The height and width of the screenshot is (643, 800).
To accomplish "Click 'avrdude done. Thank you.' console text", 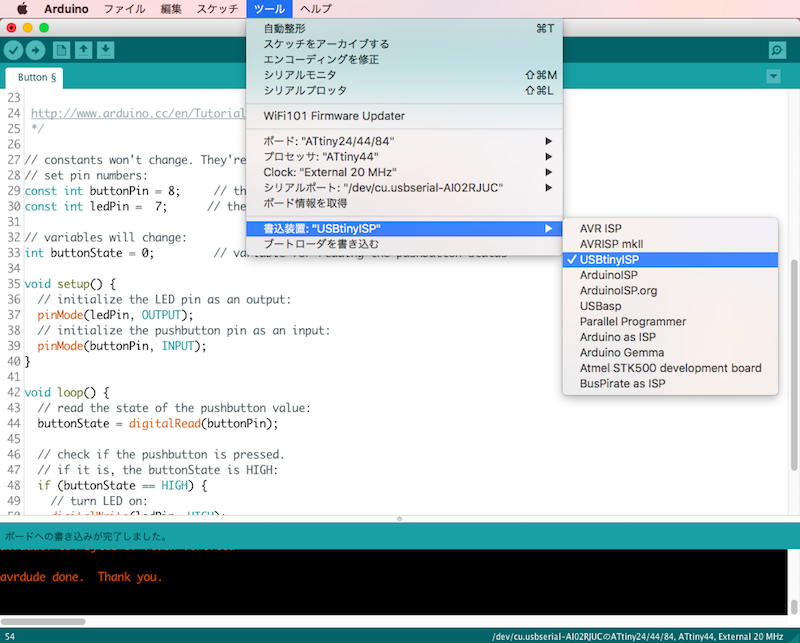I will (81, 577).
